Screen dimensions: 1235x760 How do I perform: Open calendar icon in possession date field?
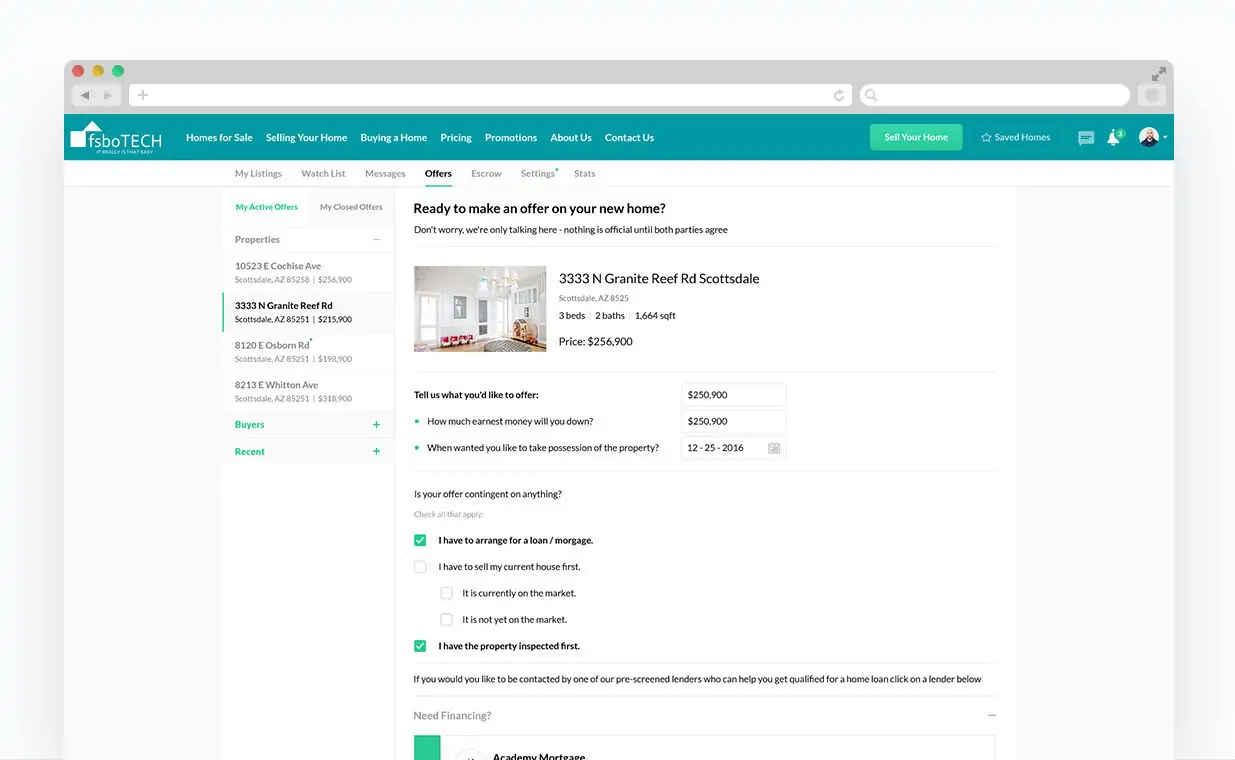774,448
